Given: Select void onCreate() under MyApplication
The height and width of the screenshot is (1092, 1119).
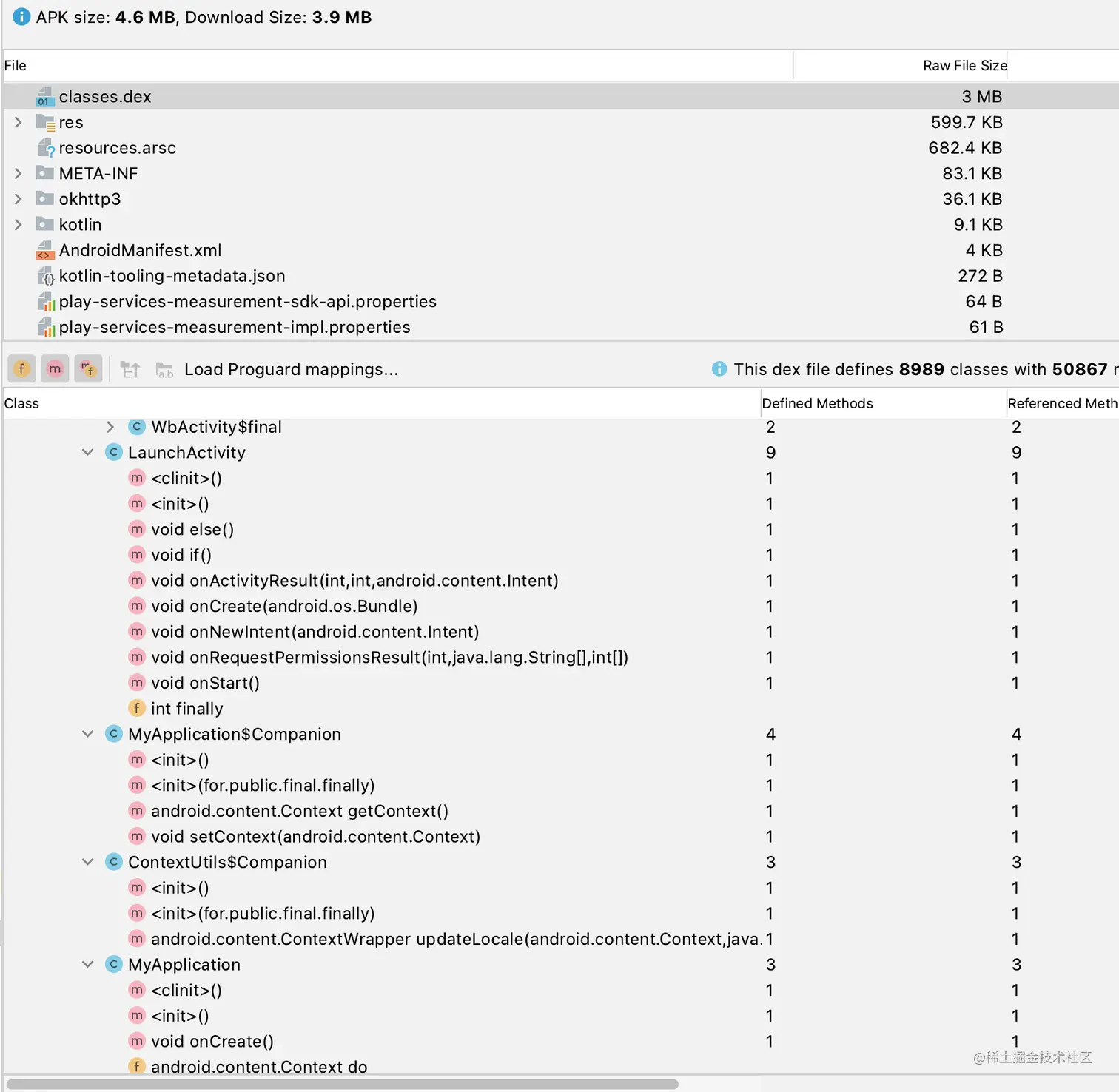Looking at the screenshot, I should pos(560,1041).
